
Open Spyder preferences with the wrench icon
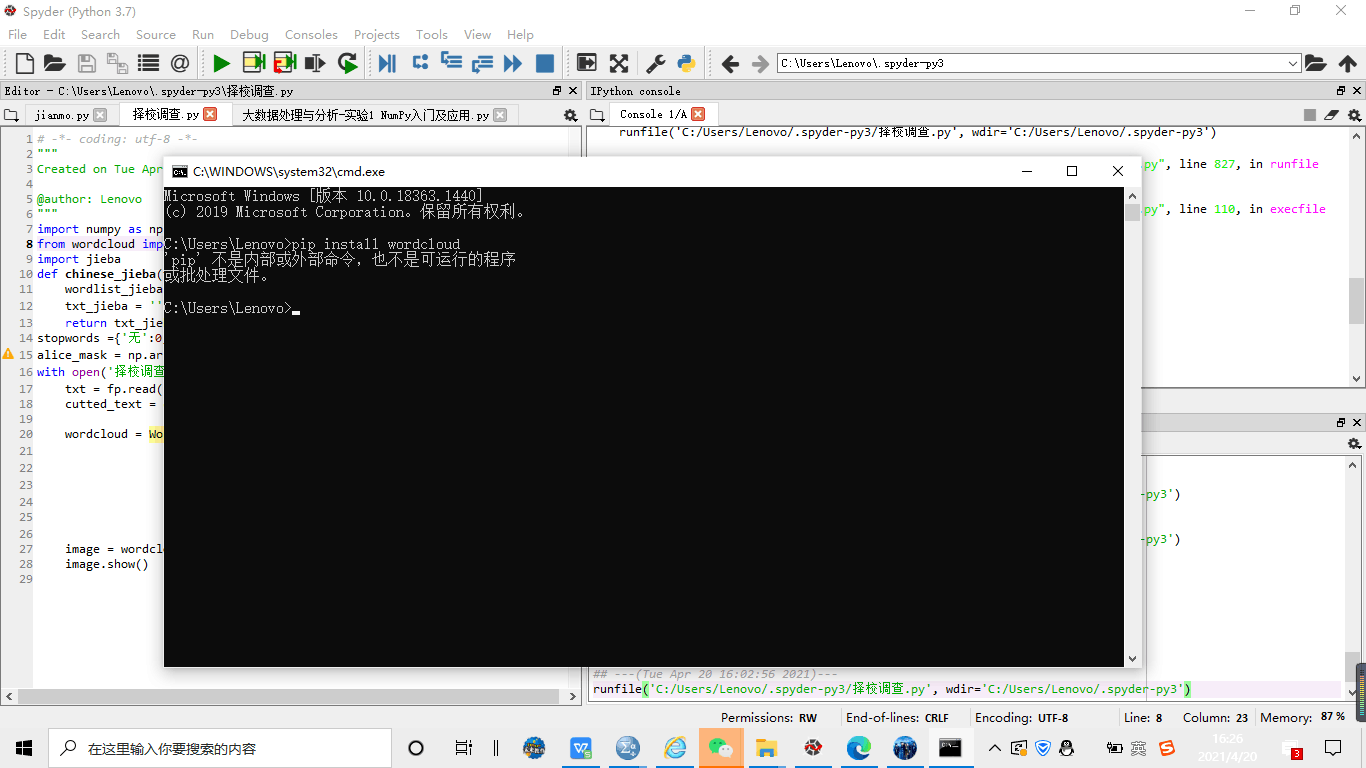[653, 63]
